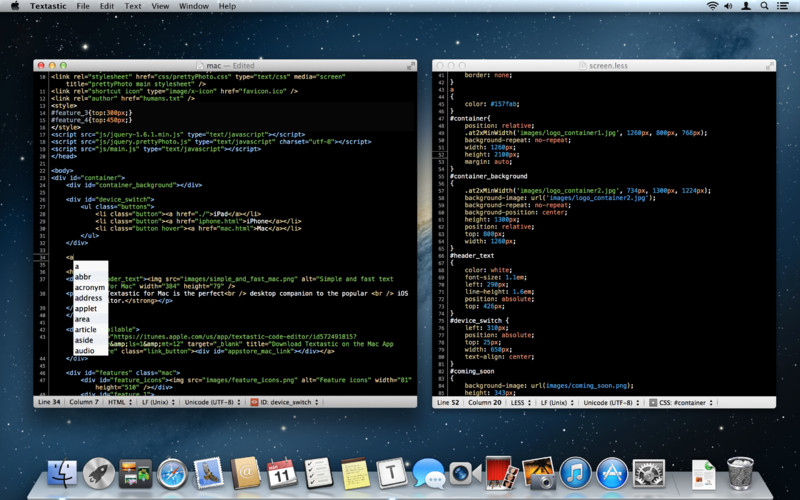Image resolution: width=800 pixels, height=500 pixels.
Task: Click the Wi-Fi status icon
Action: (712, 6)
